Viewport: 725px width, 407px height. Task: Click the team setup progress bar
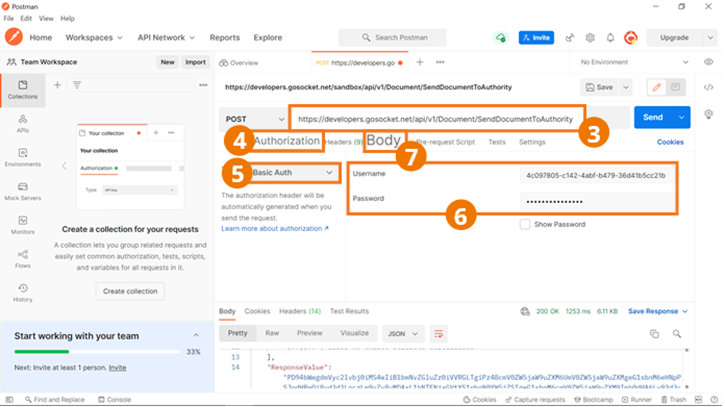coord(97,352)
